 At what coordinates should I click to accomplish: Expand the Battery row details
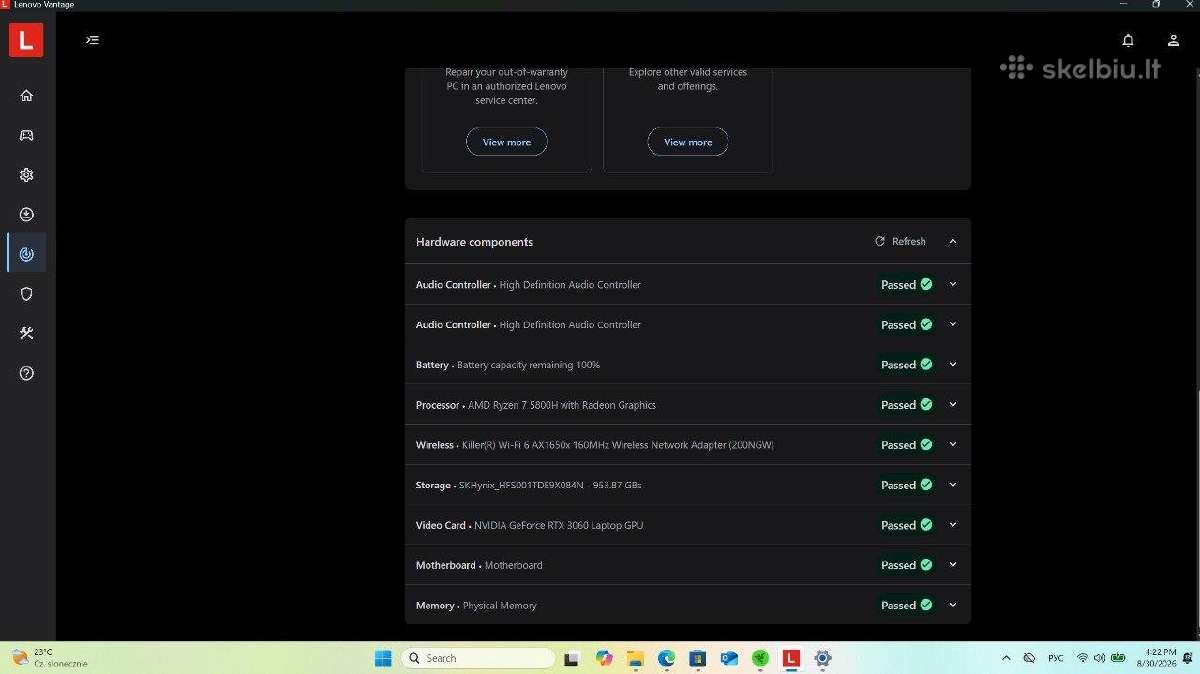[953, 364]
